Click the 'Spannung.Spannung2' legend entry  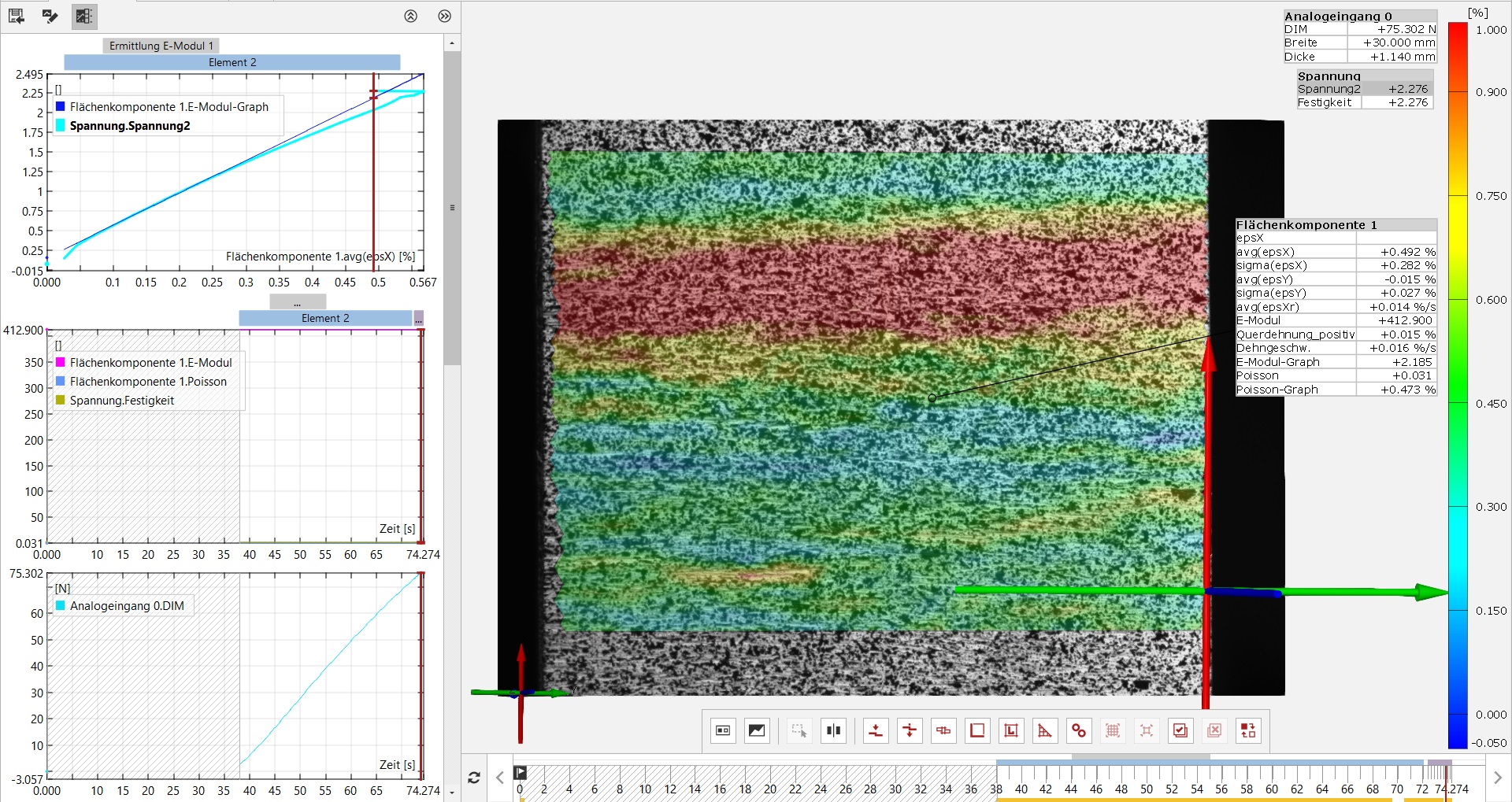click(x=130, y=126)
